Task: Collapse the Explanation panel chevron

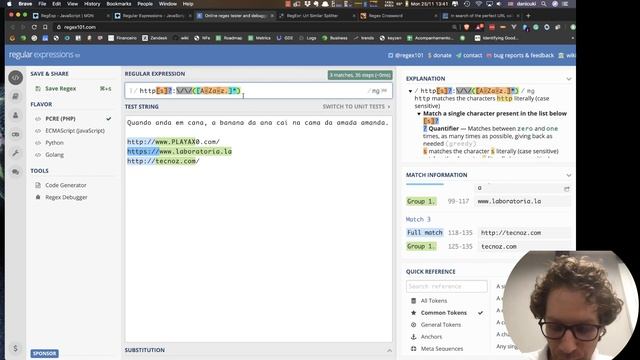Action: pos(569,79)
